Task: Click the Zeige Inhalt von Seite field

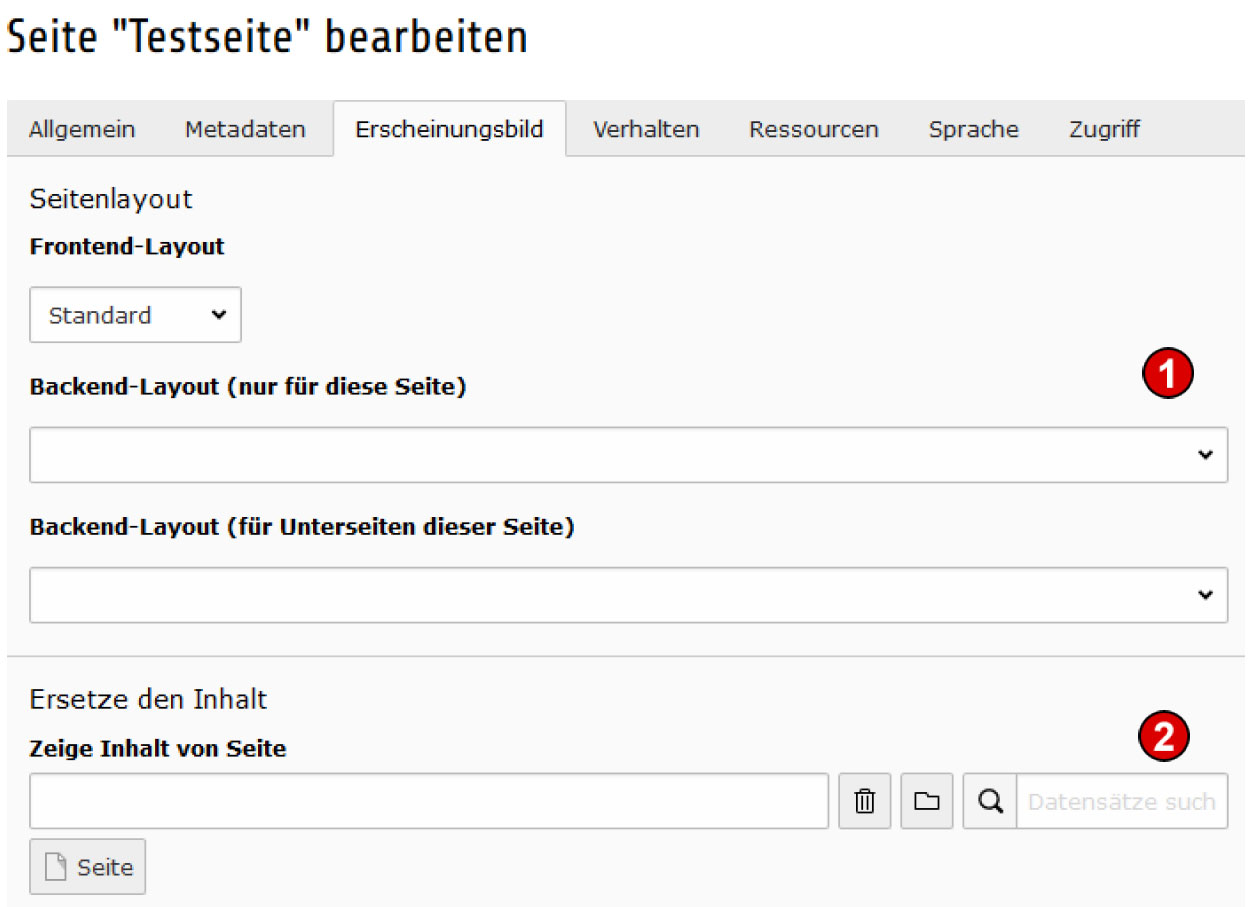Action: pos(429,801)
